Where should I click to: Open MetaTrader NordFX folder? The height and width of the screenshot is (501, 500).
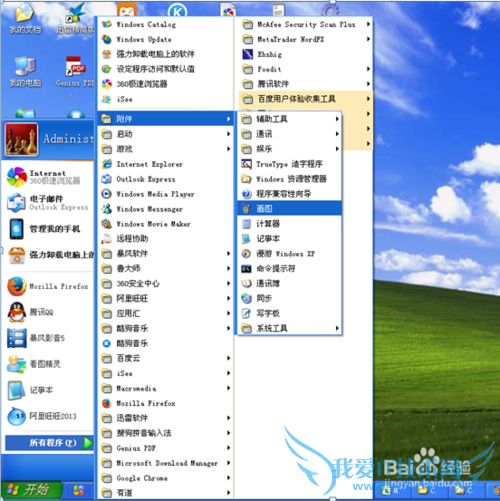(306, 39)
